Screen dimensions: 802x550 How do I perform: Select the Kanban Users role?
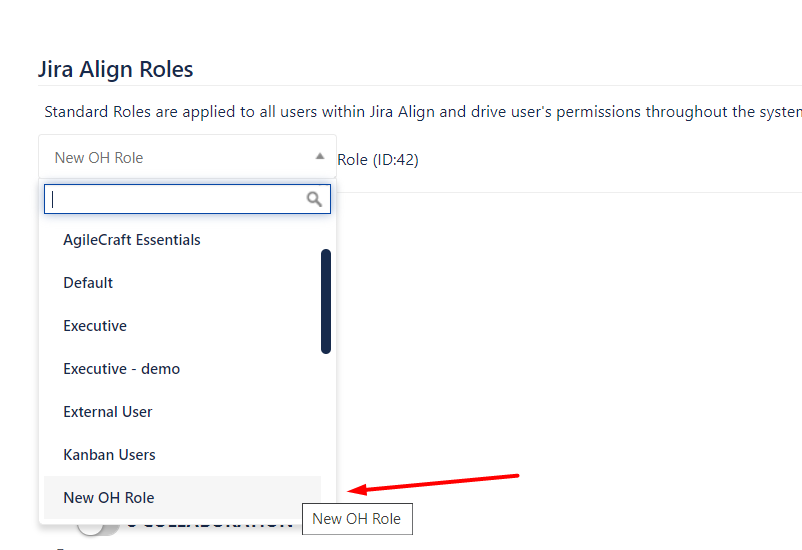[109, 455]
